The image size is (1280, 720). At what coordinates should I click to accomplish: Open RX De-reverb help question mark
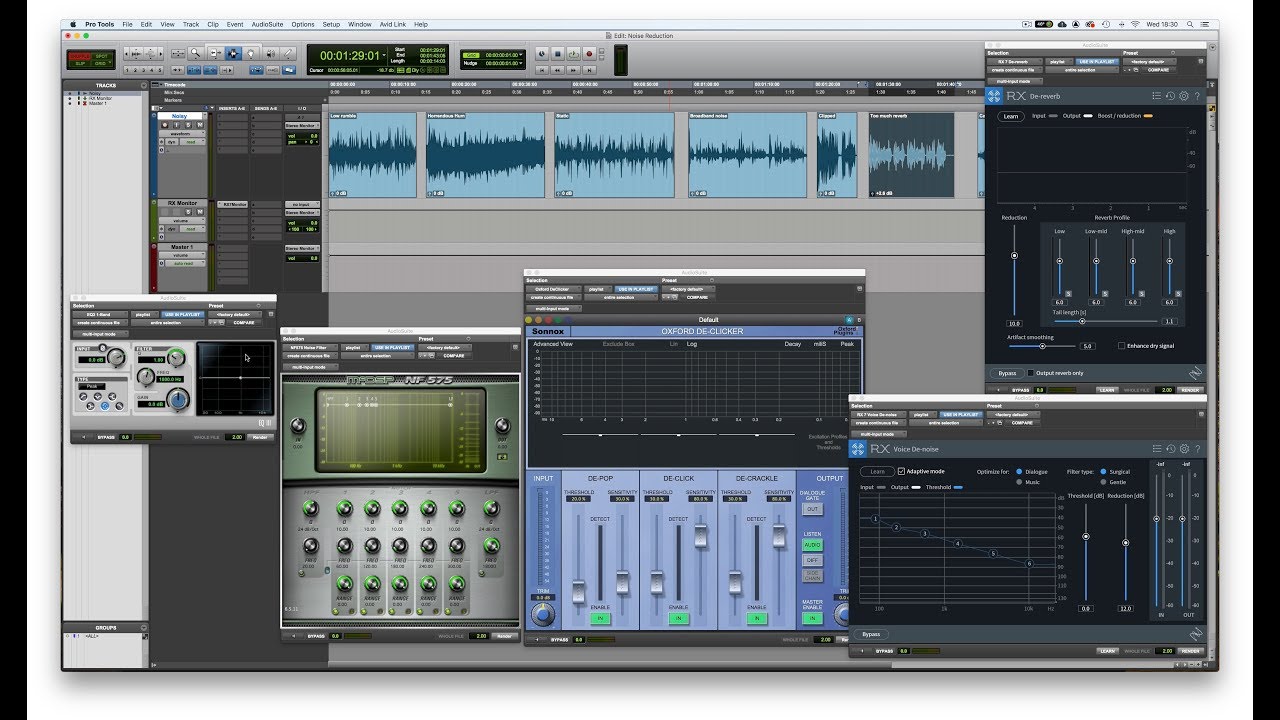pos(1197,97)
